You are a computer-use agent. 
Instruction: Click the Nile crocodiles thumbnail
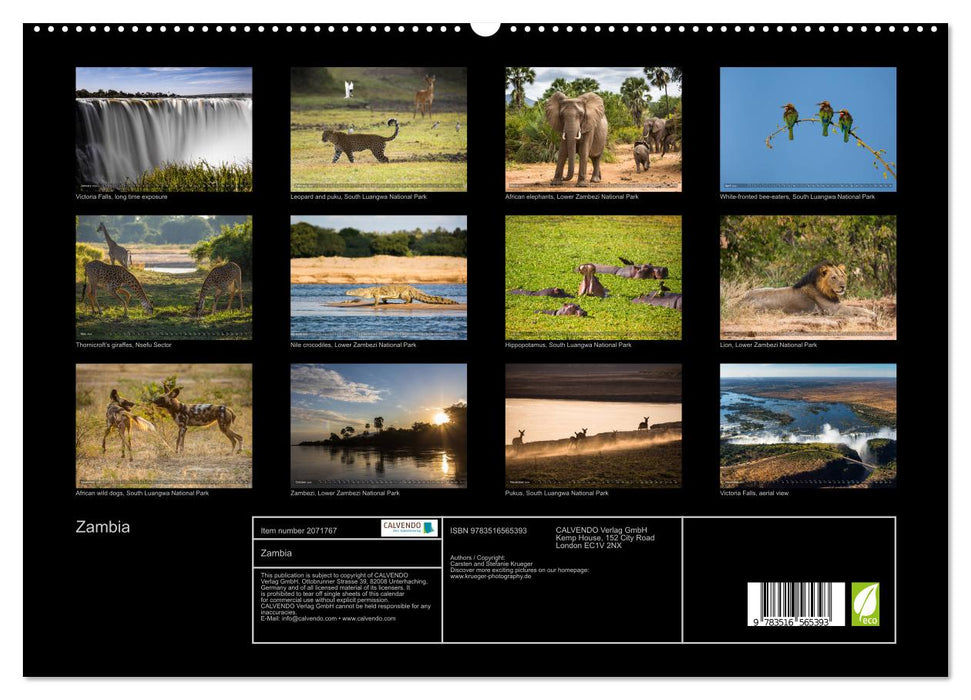point(377,276)
